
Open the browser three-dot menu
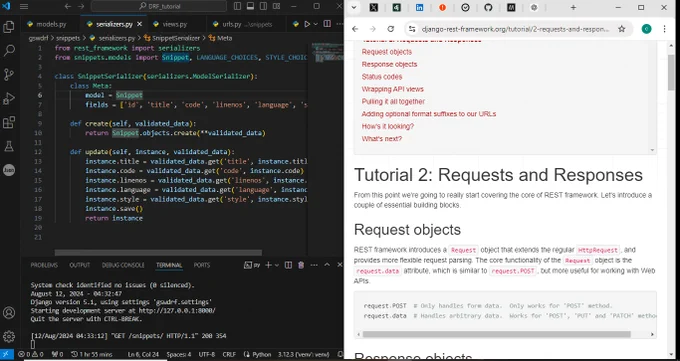[664, 29]
